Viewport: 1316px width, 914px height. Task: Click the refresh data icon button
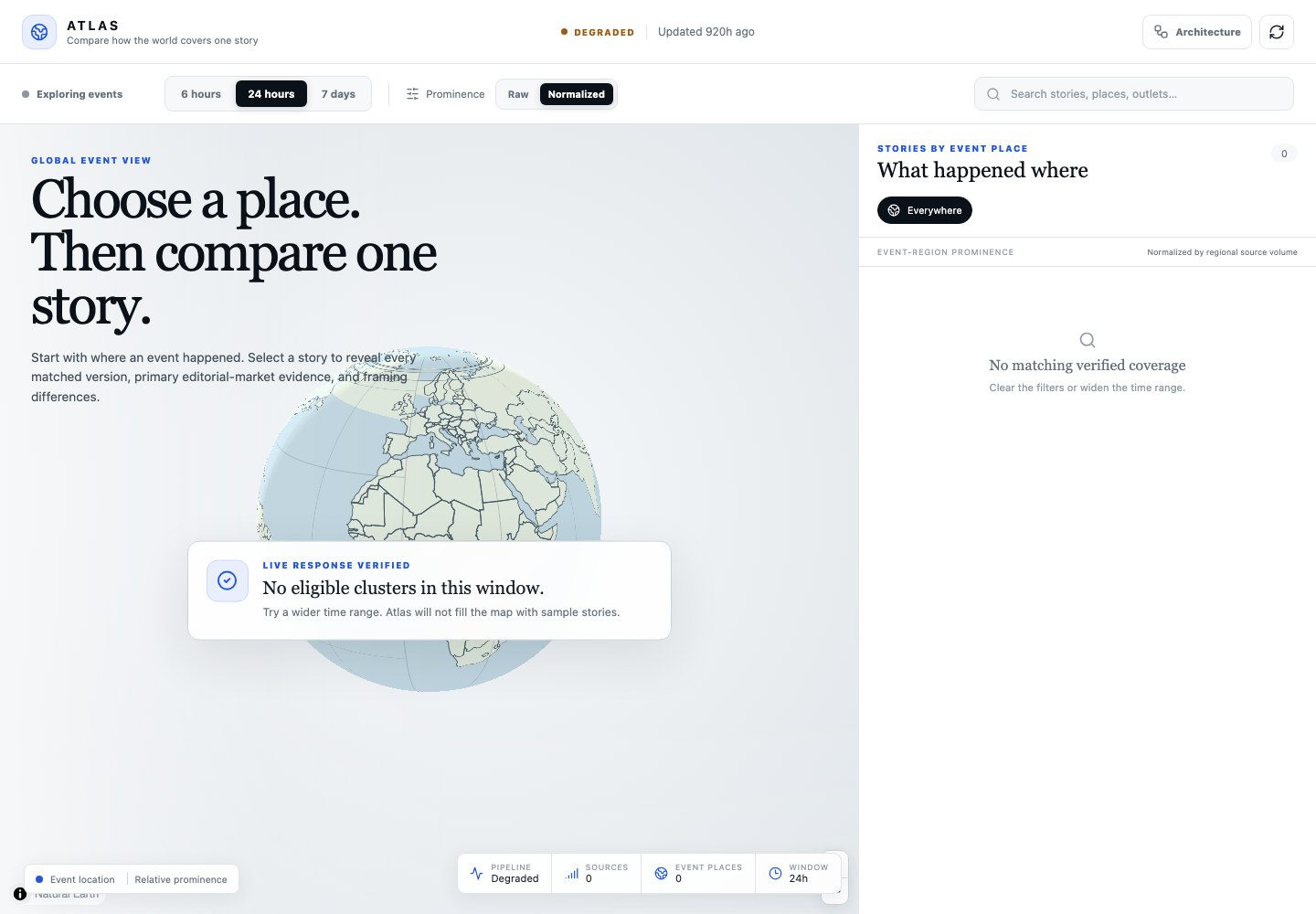[1277, 32]
